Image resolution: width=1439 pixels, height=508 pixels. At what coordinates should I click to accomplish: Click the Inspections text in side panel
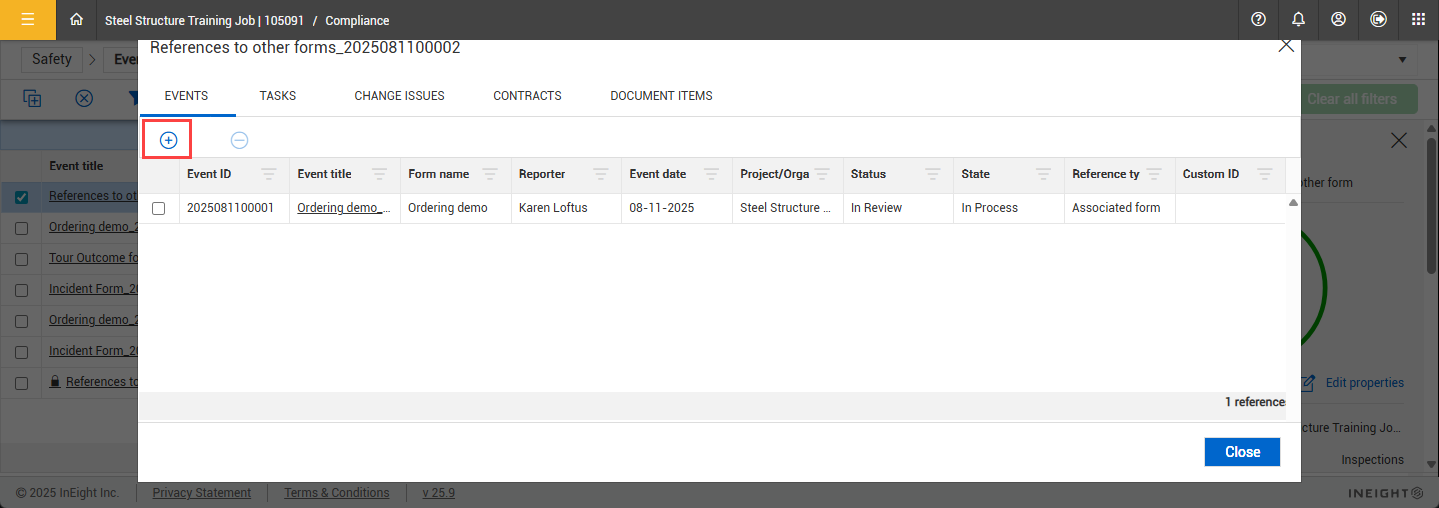(x=1372, y=460)
